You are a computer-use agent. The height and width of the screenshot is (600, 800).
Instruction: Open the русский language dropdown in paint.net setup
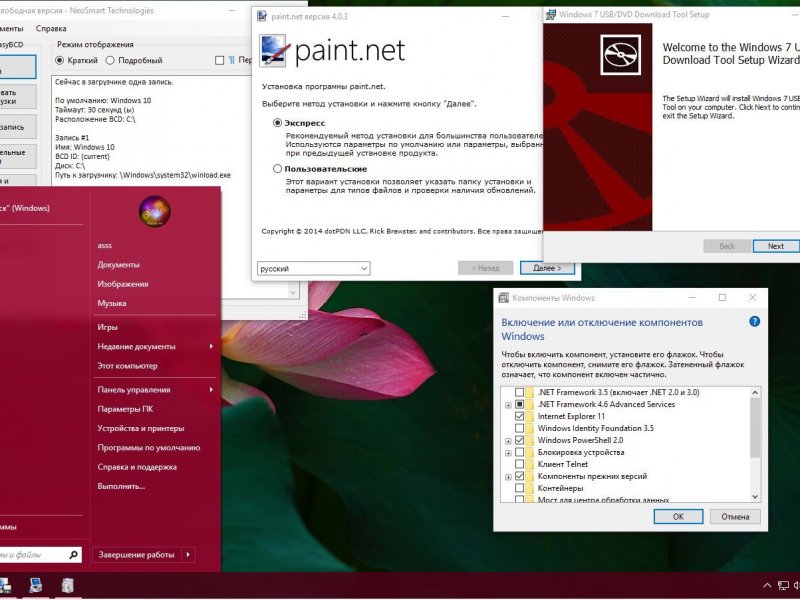[x=313, y=268]
